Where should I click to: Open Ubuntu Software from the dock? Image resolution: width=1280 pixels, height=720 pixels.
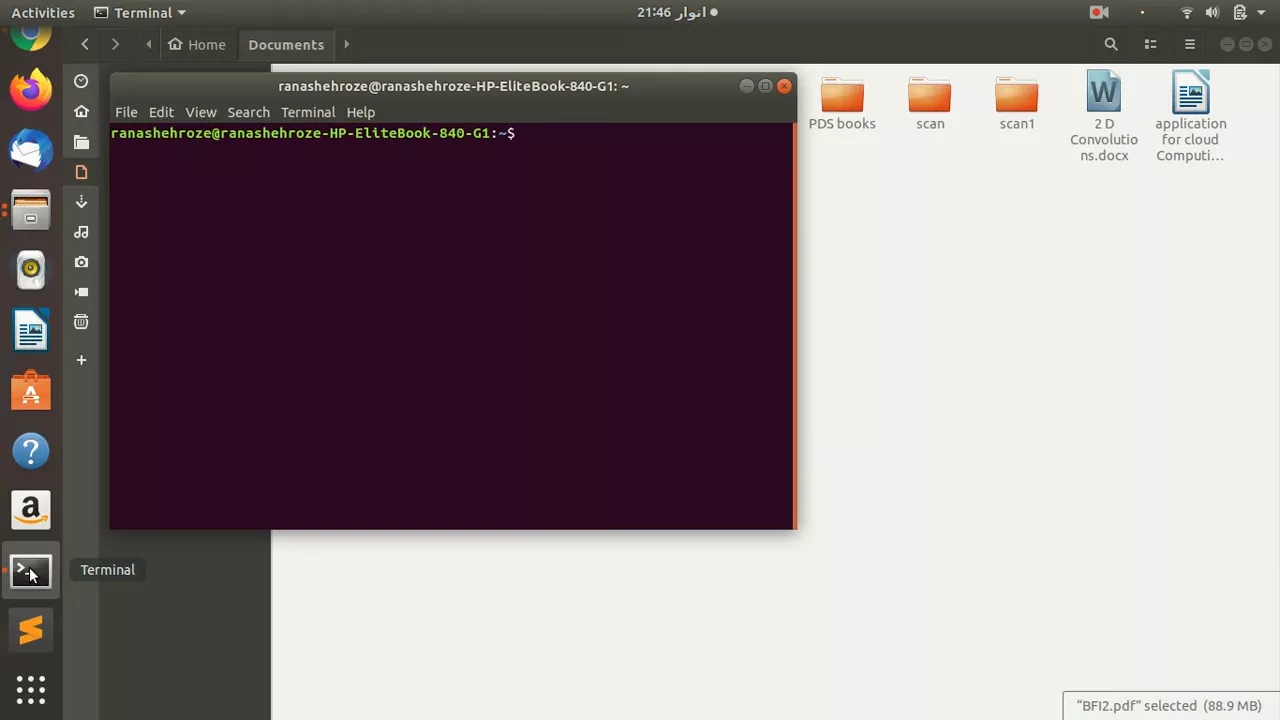click(x=30, y=391)
